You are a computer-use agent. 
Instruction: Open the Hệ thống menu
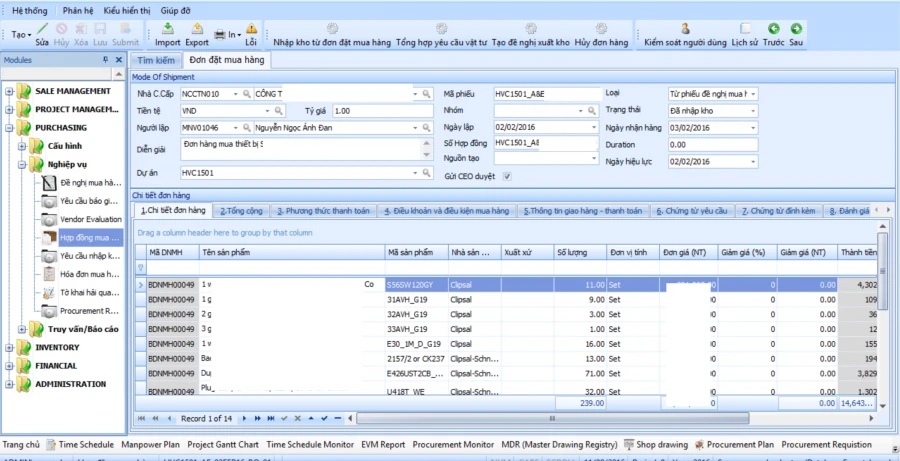tap(29, 10)
